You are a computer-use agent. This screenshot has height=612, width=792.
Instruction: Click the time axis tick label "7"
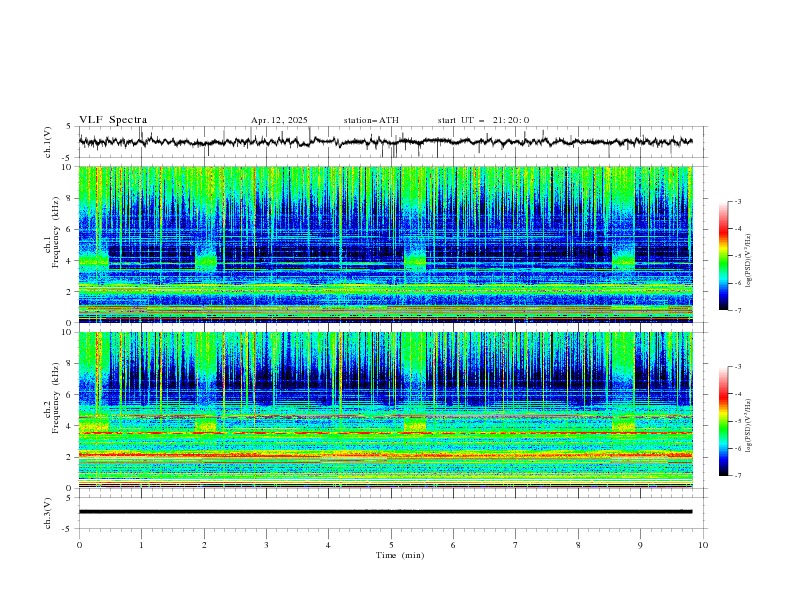[x=516, y=545]
